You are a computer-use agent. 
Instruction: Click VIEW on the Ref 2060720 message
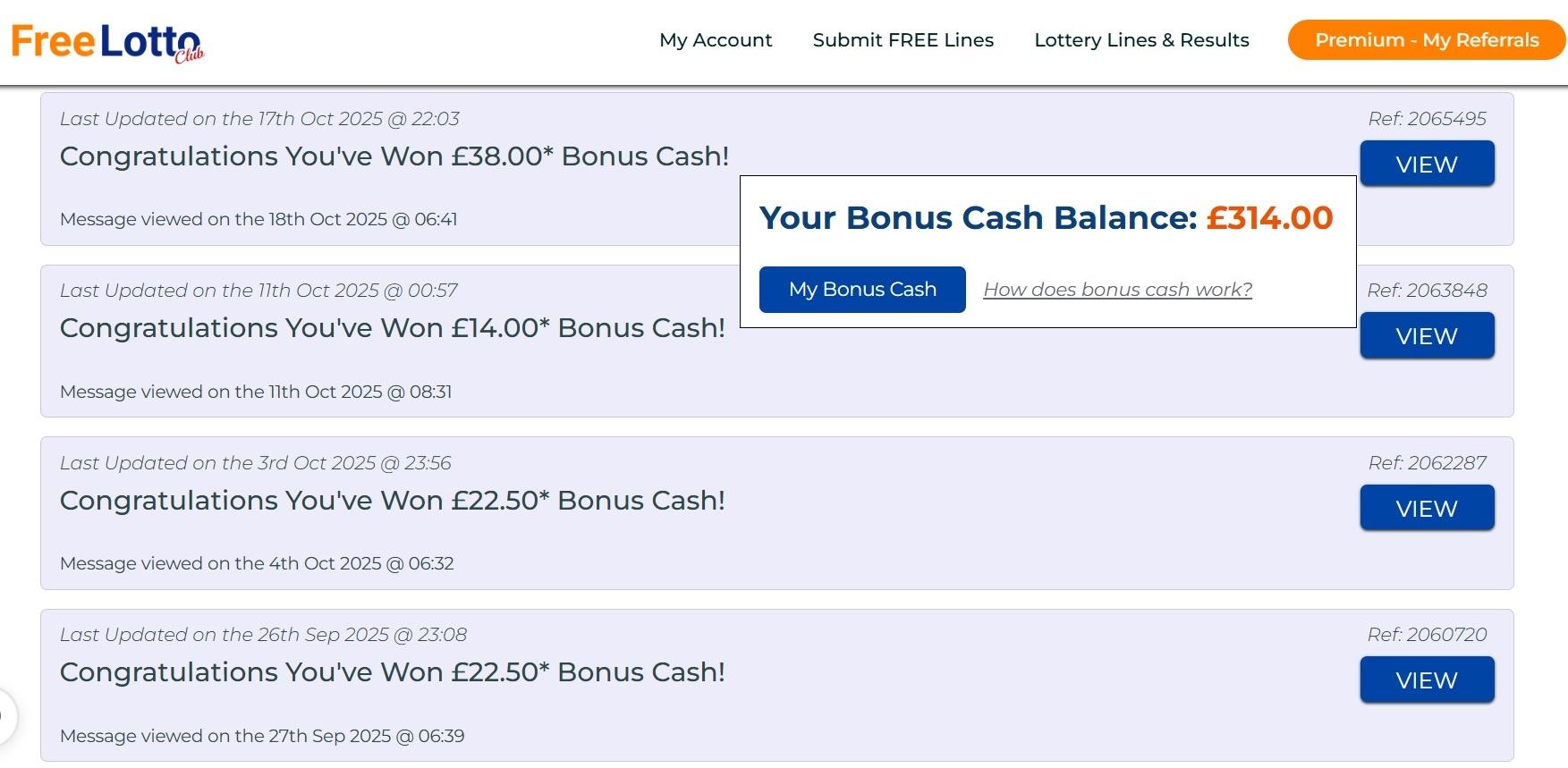1427,679
